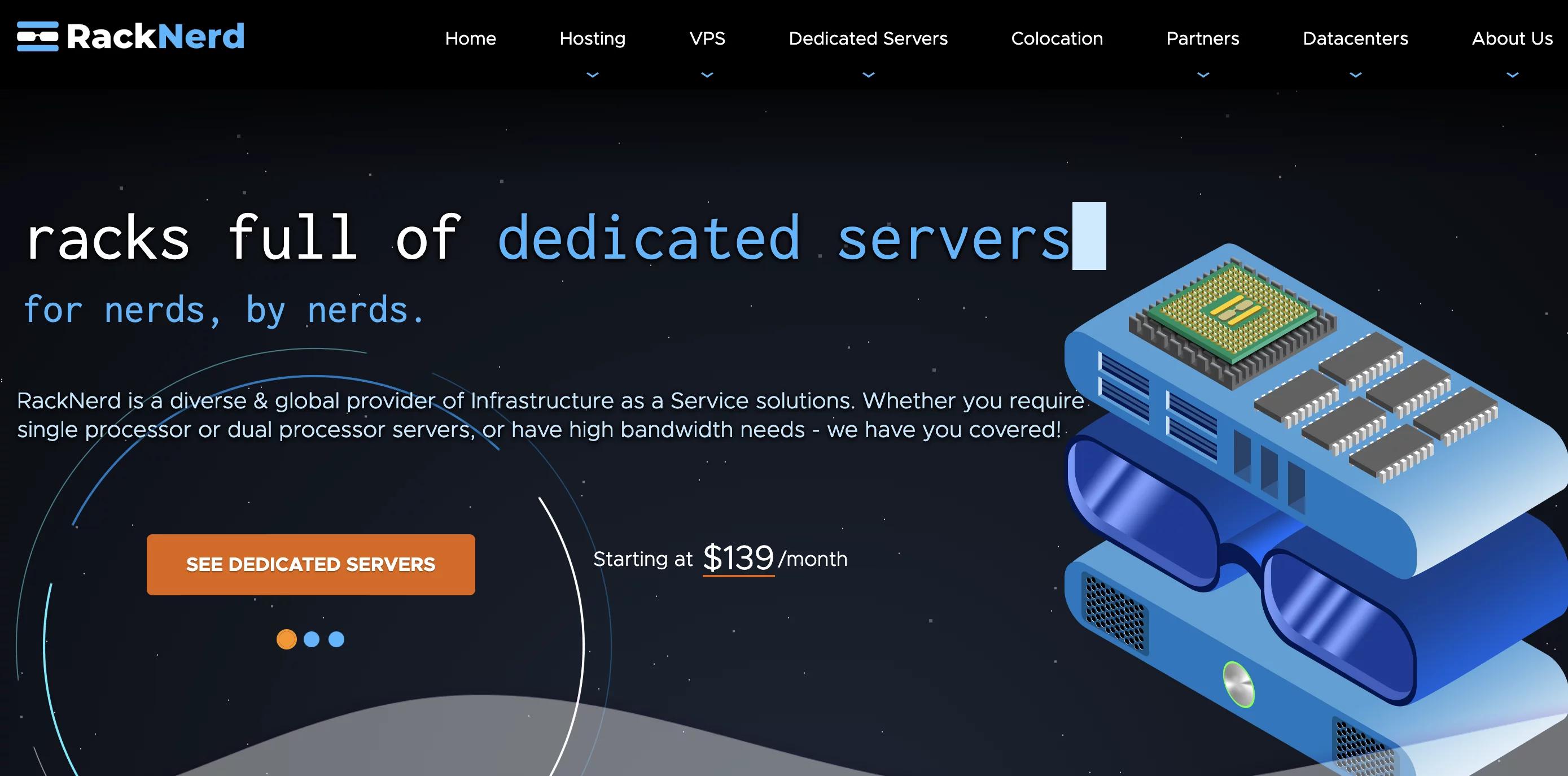Expand the Hosting dropdown chevron
The image size is (1568, 776).
point(592,75)
